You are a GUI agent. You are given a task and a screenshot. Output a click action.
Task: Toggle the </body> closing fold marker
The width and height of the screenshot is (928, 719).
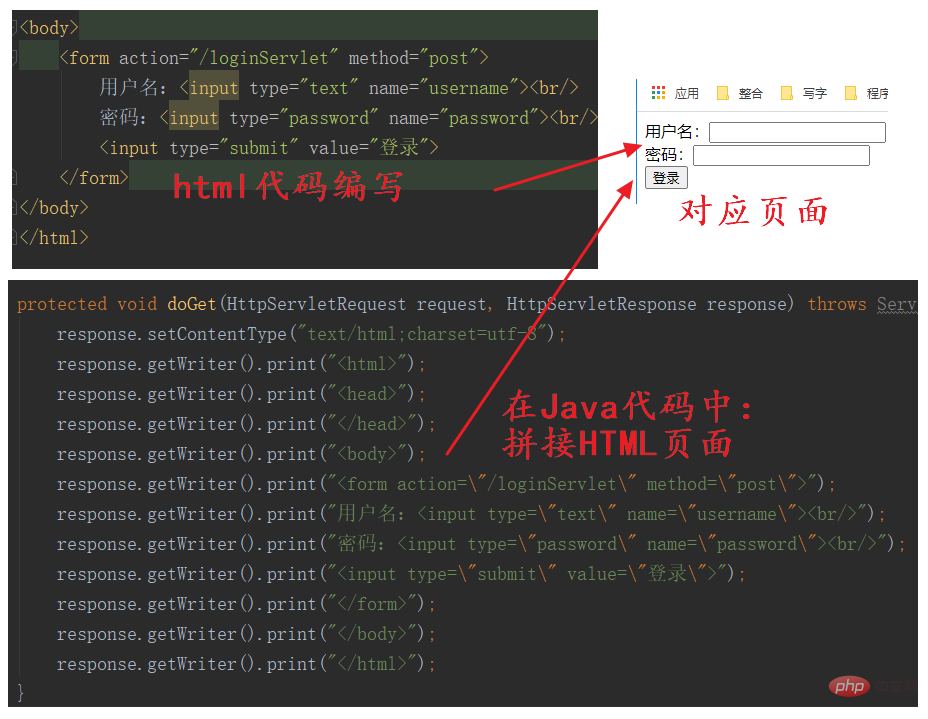click(15, 207)
